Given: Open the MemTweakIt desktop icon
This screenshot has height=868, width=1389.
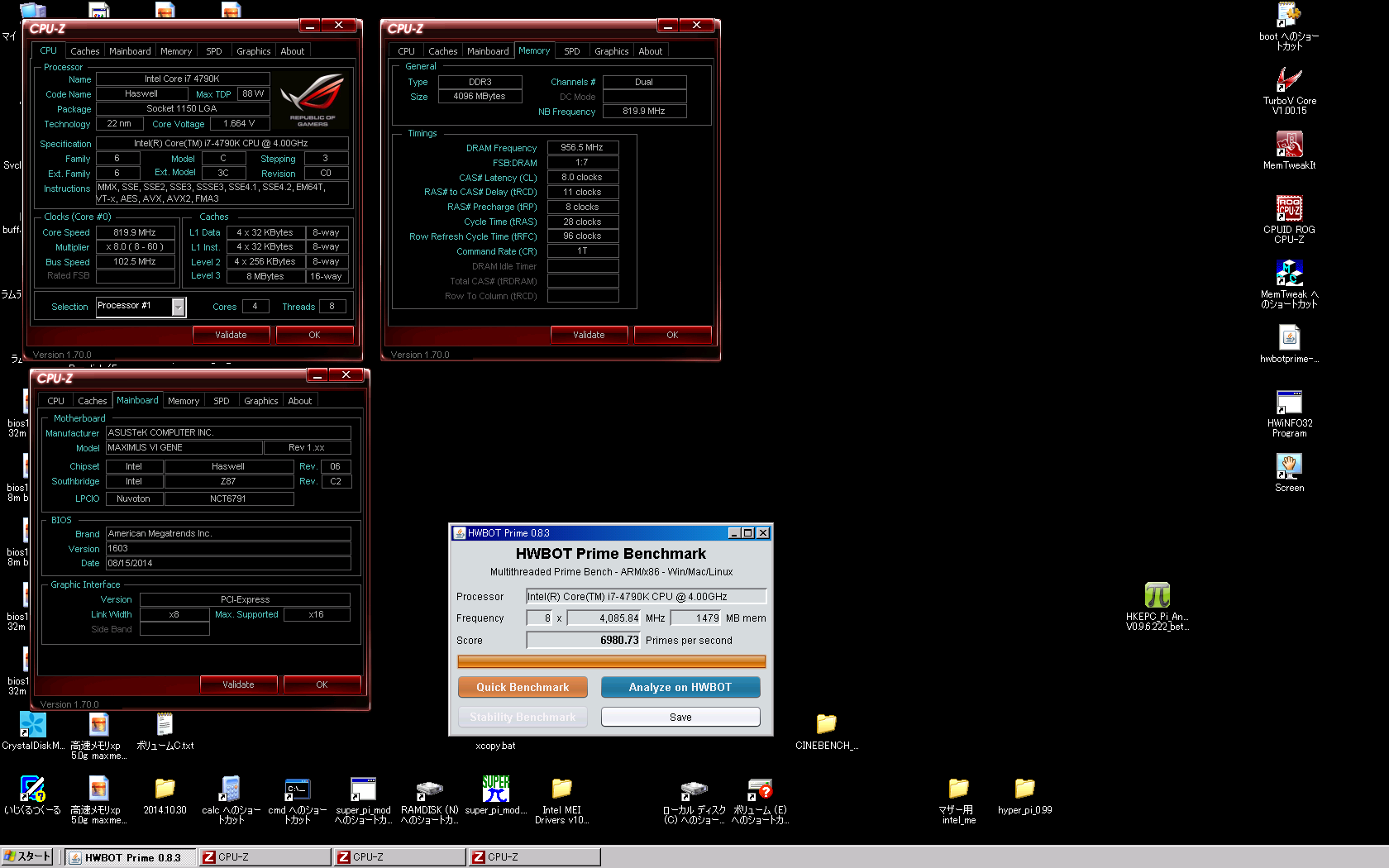Looking at the screenshot, I should pyautogui.click(x=1289, y=145).
